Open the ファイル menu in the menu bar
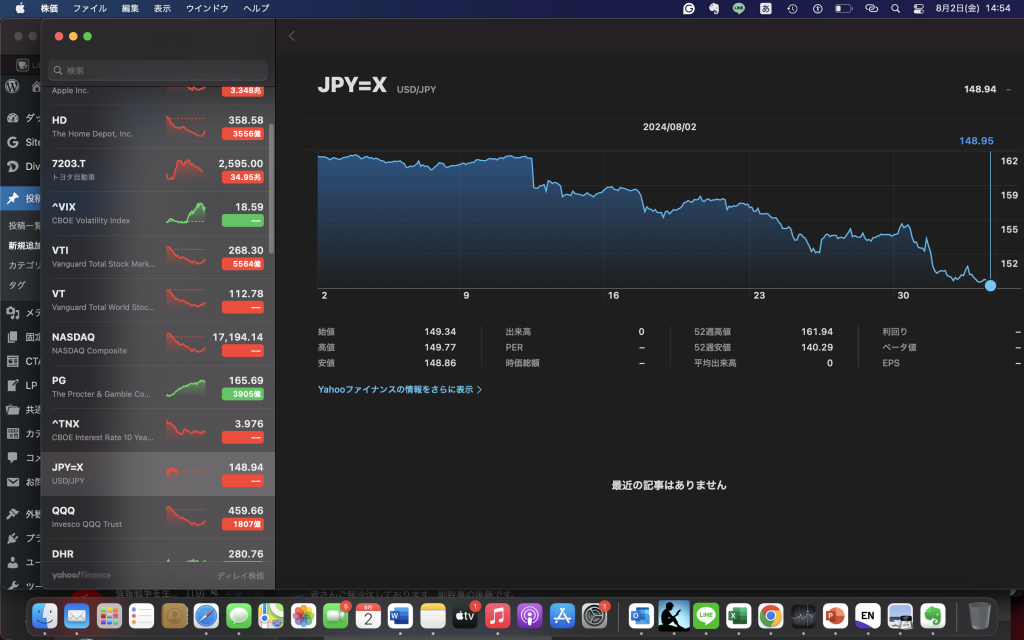 (x=90, y=8)
